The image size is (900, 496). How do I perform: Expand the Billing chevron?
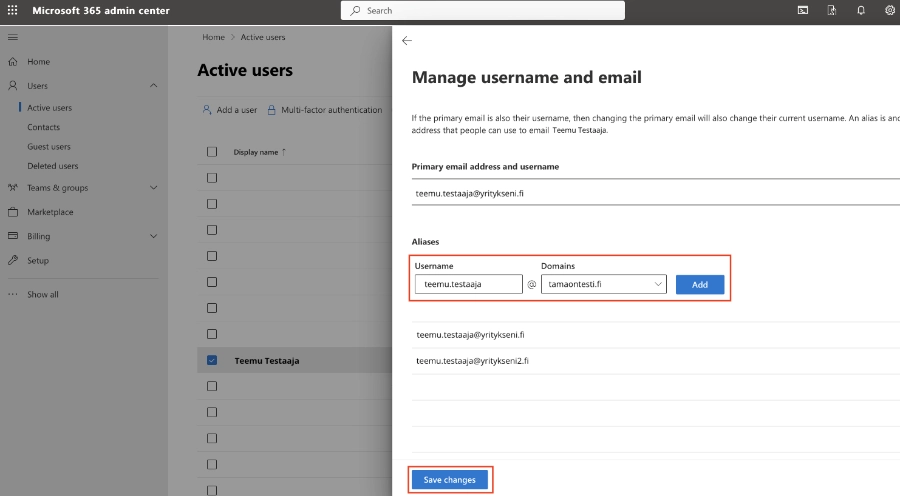coord(153,236)
